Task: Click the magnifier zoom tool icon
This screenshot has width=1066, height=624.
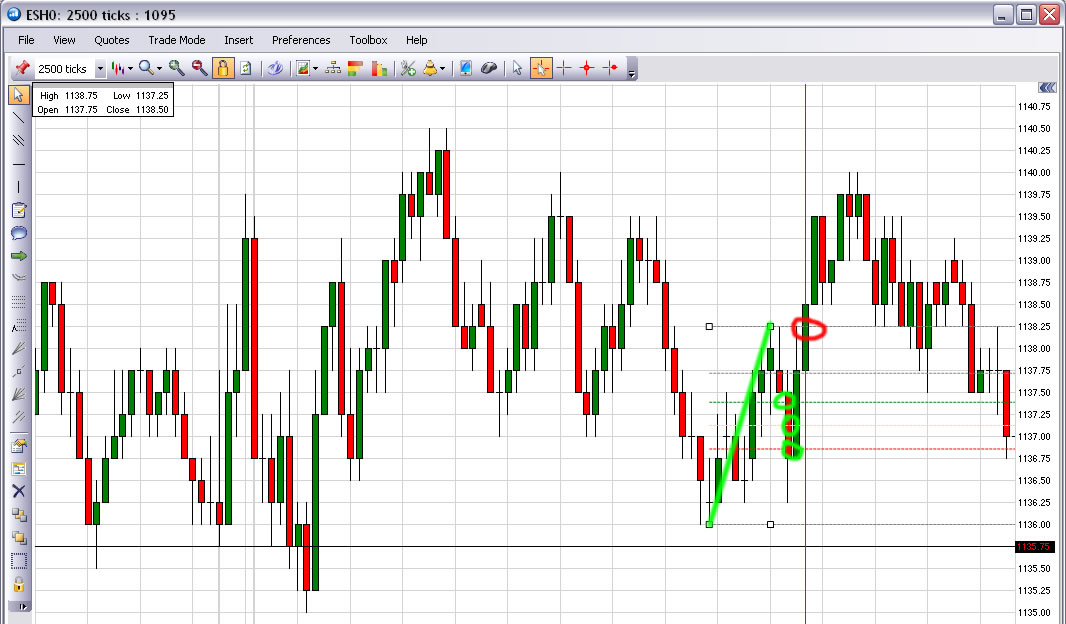Action: [145, 68]
